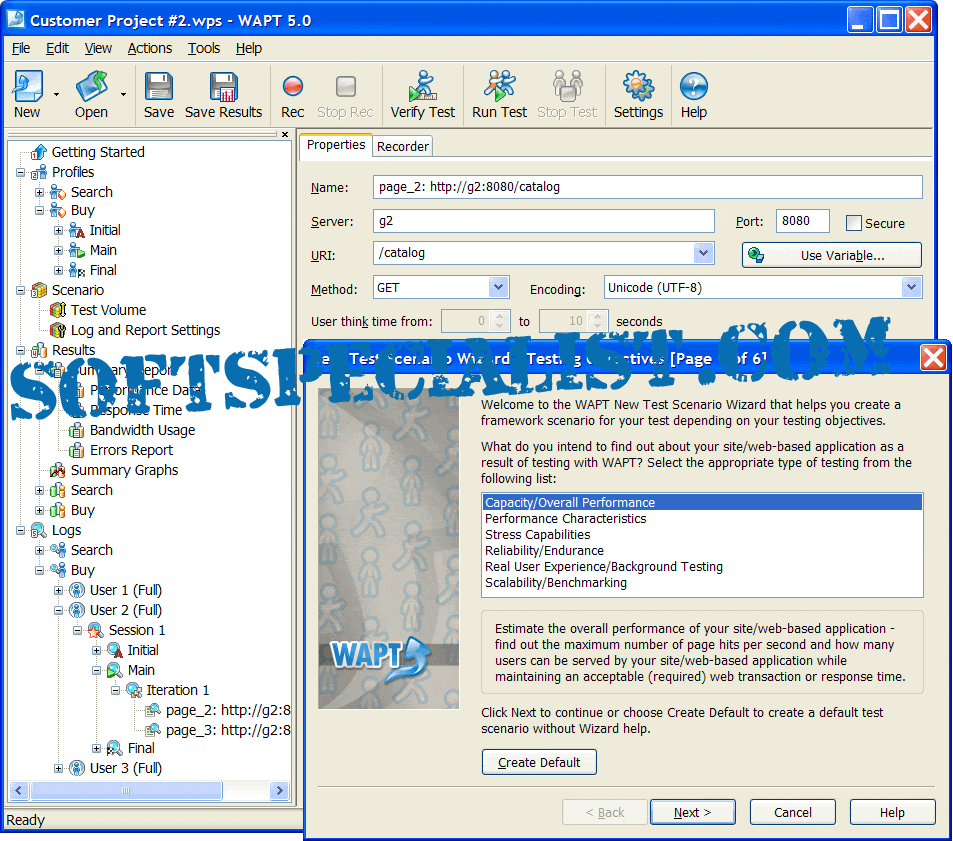Open the Summary Graphs icon
This screenshot has height=841, width=953.
pos(58,470)
